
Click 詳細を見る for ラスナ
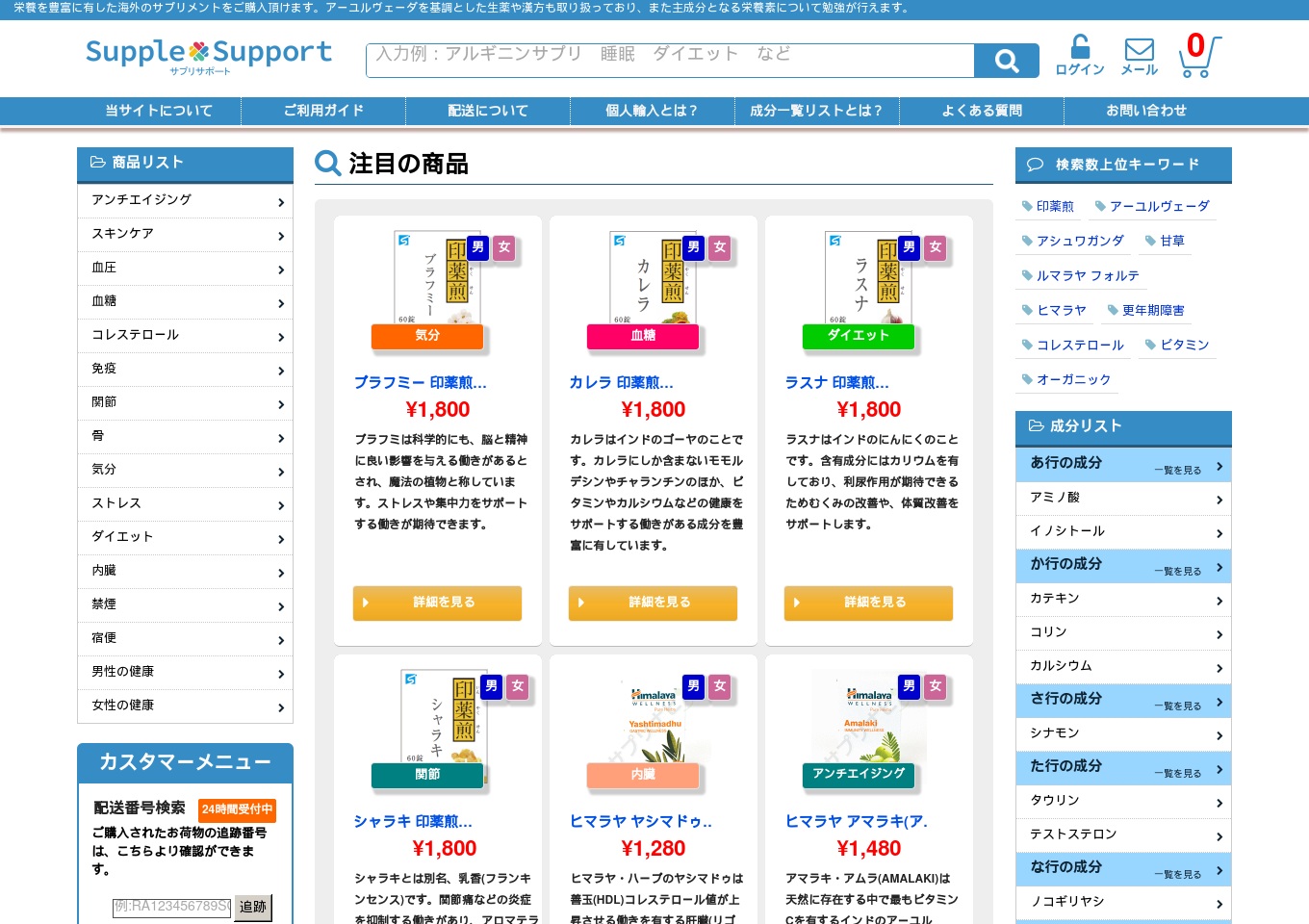pyautogui.click(x=868, y=603)
